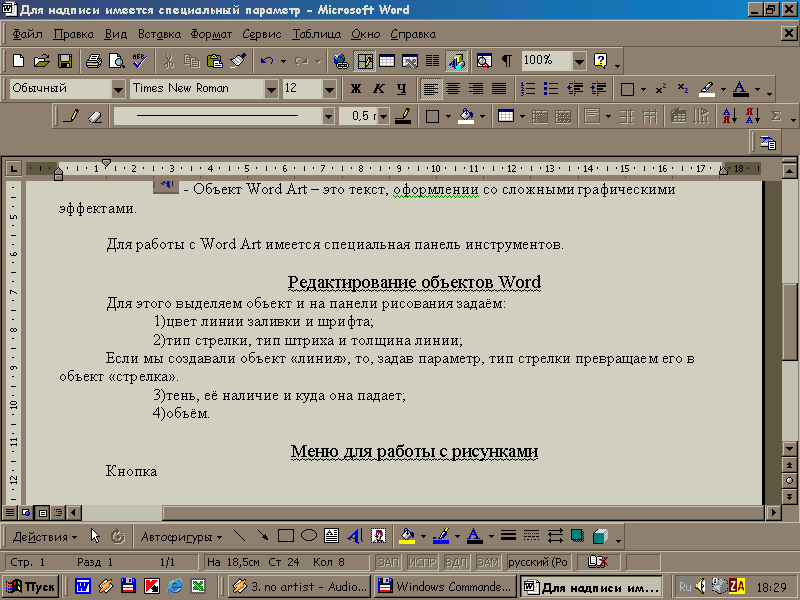Open the Таблица menu
800x600 pixels.
pos(316,34)
